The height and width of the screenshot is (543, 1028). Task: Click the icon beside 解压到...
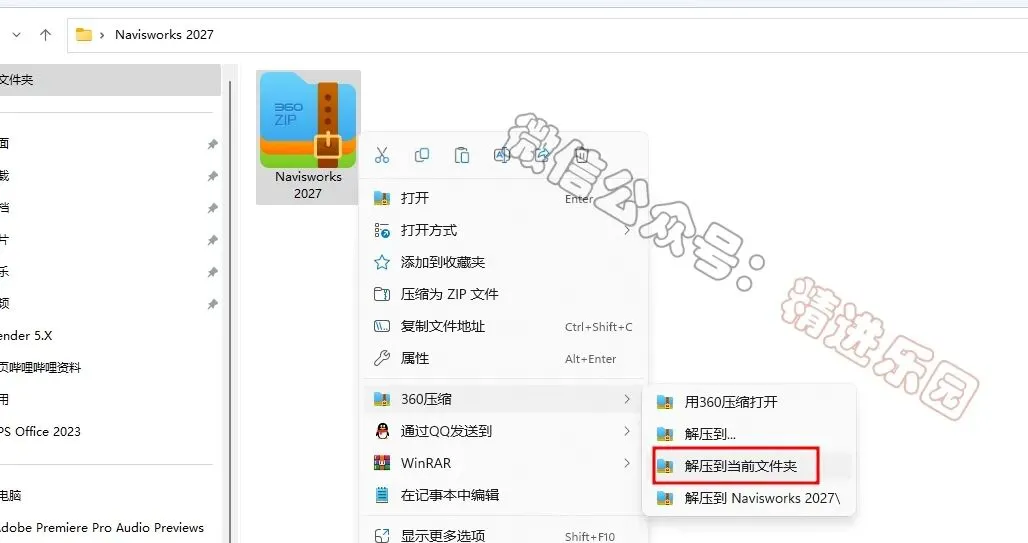pyautogui.click(x=665, y=434)
